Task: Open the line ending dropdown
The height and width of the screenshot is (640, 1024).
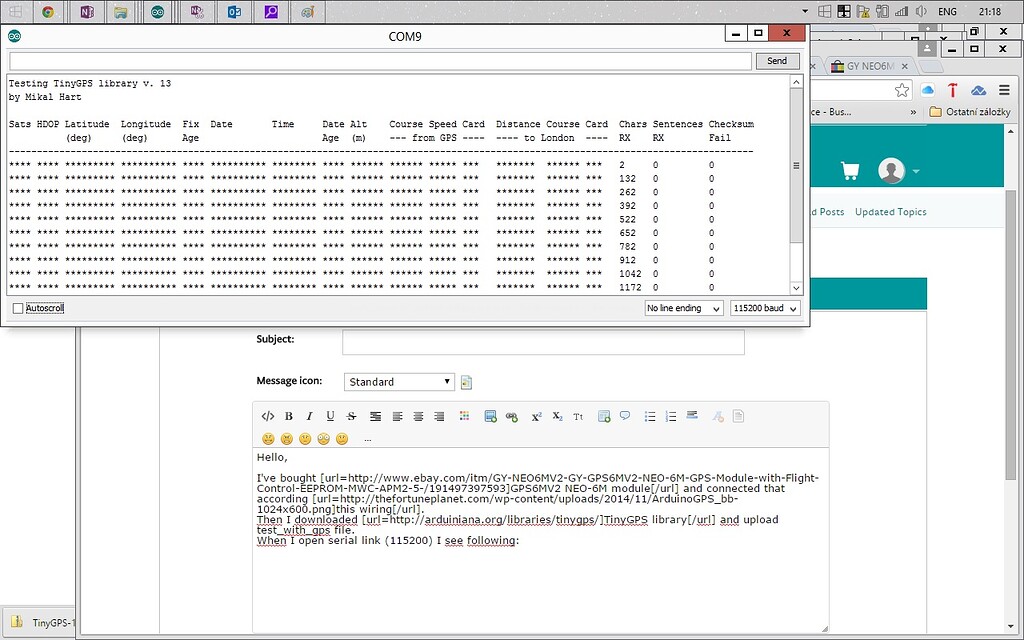Action: (683, 308)
